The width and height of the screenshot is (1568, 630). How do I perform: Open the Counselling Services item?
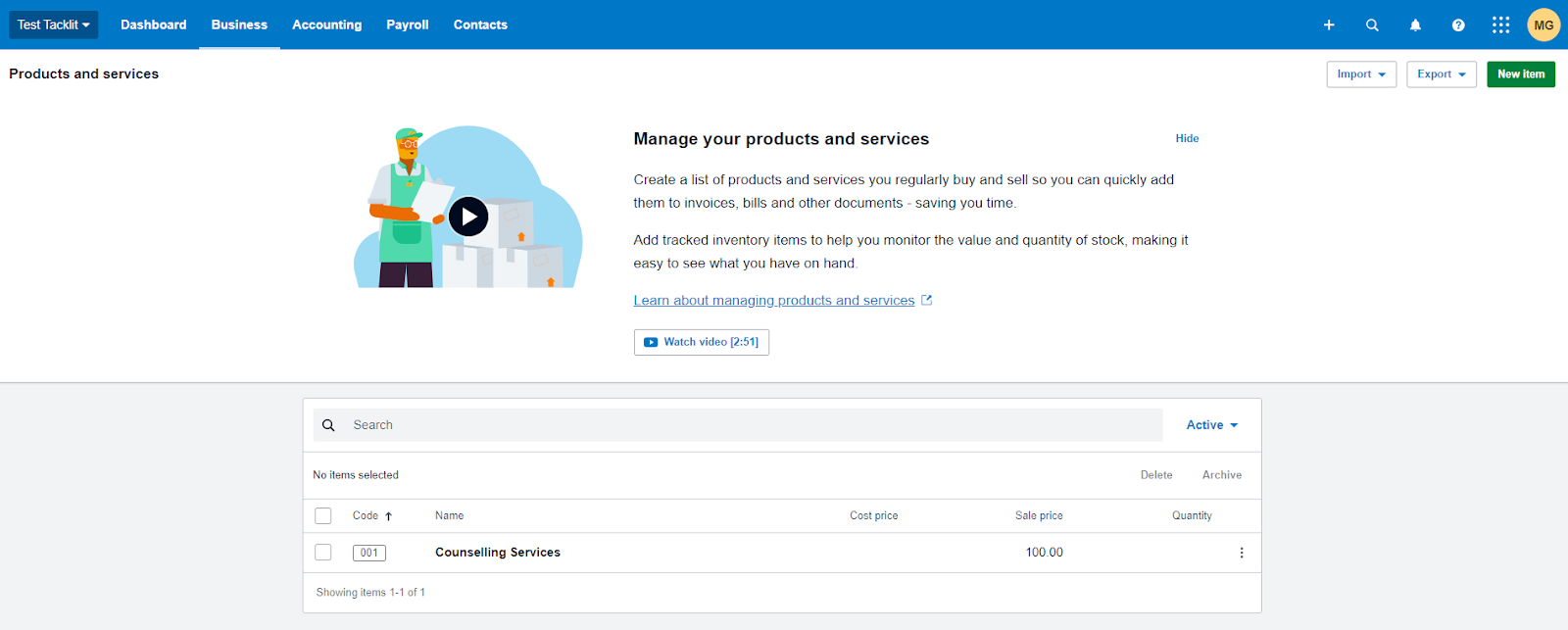pos(498,553)
